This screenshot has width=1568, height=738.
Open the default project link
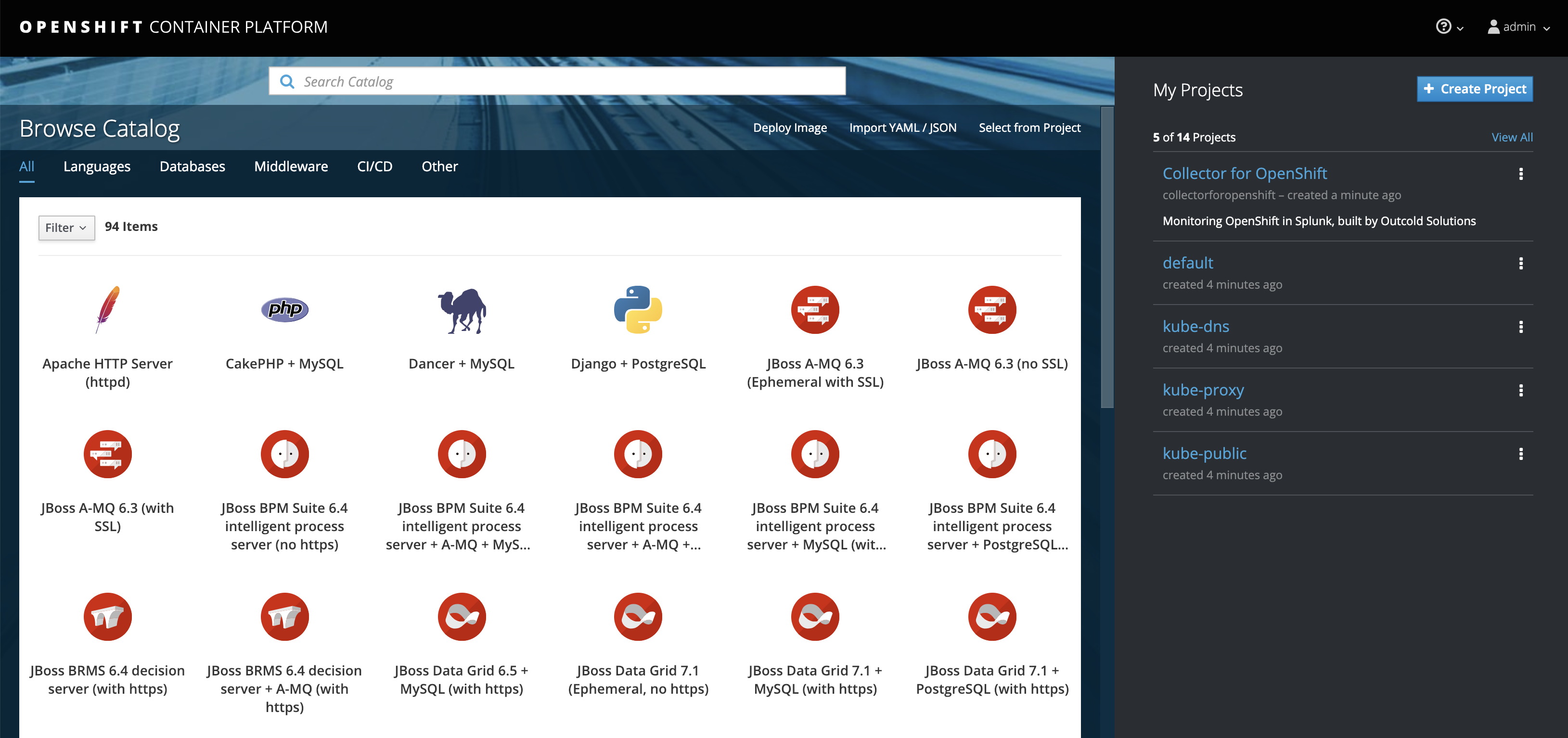1188,263
